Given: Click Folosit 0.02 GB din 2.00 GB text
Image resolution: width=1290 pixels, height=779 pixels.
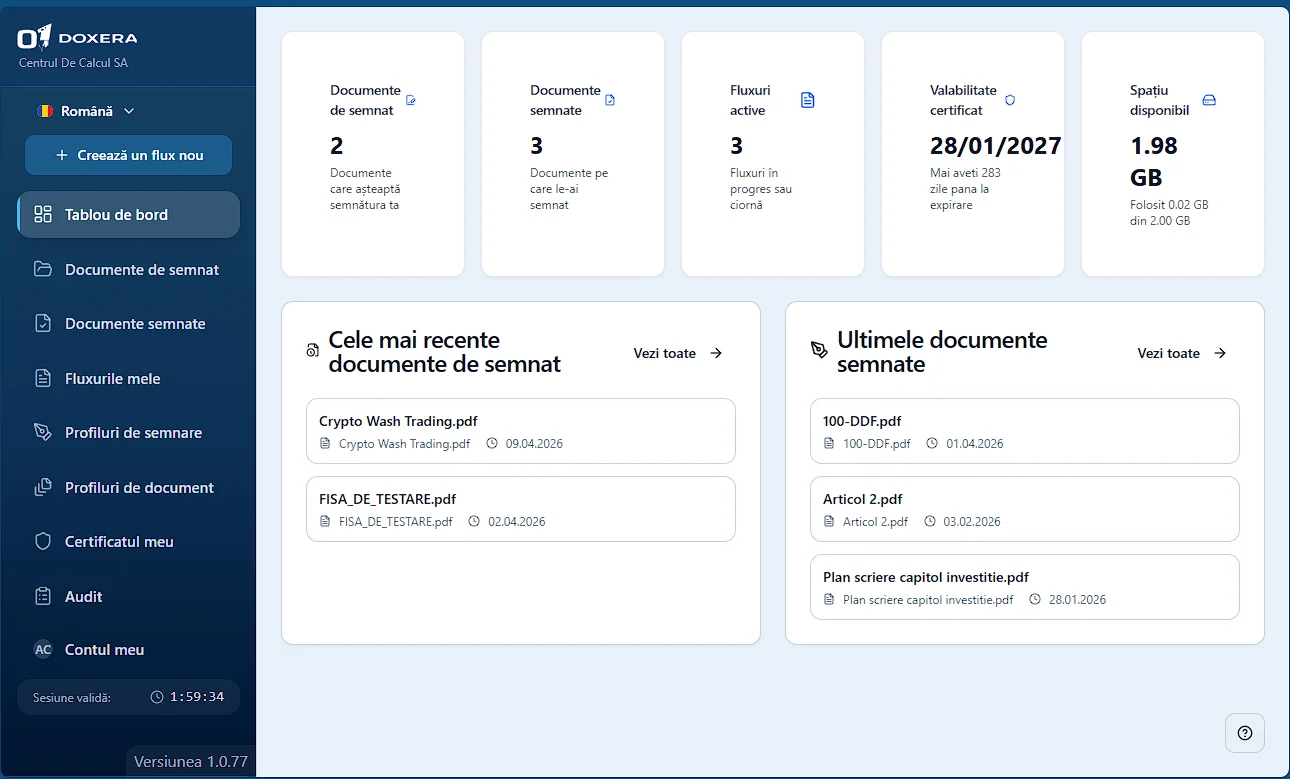Looking at the screenshot, I should (1169, 212).
